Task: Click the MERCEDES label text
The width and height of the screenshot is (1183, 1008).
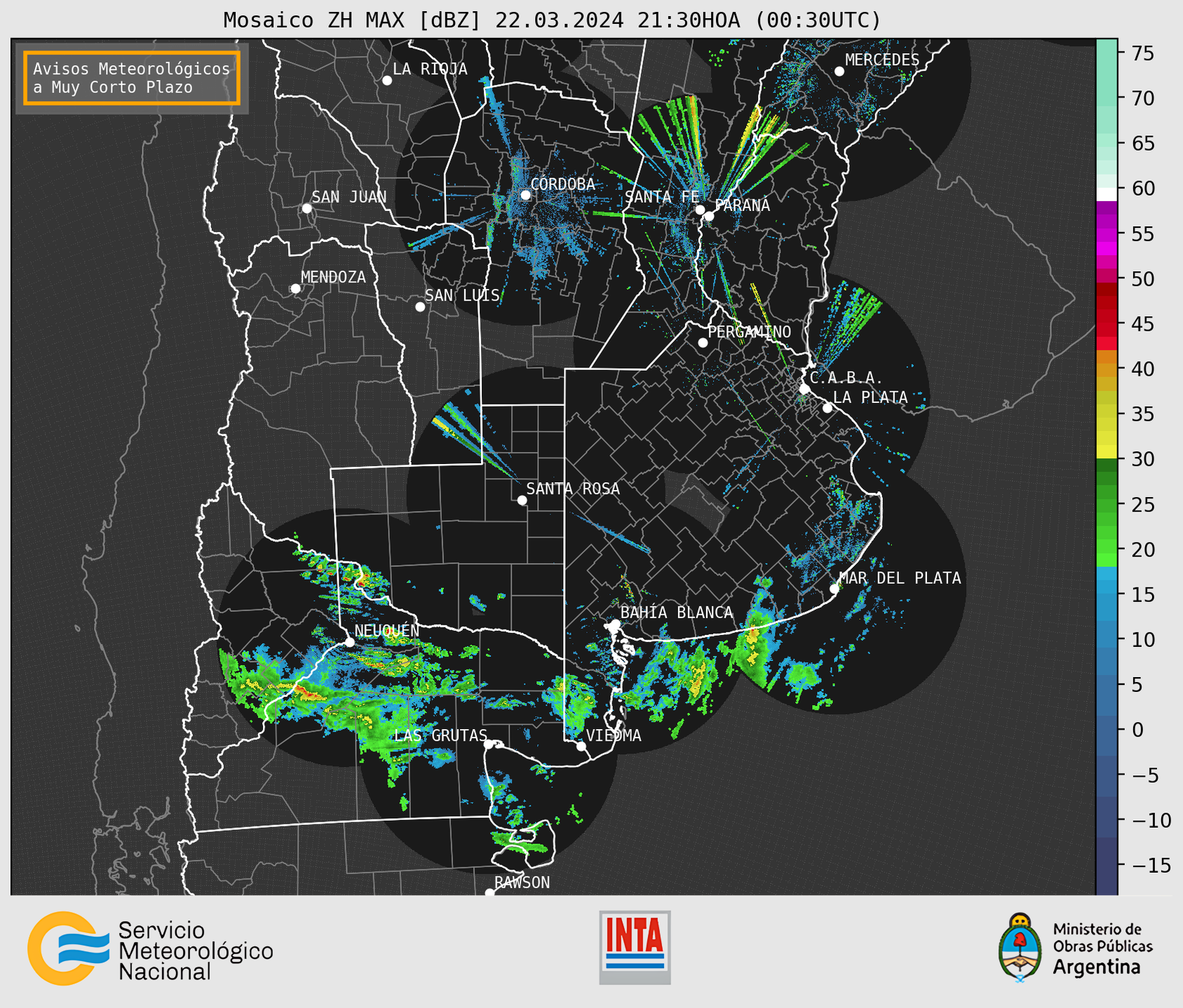Action: (x=882, y=60)
